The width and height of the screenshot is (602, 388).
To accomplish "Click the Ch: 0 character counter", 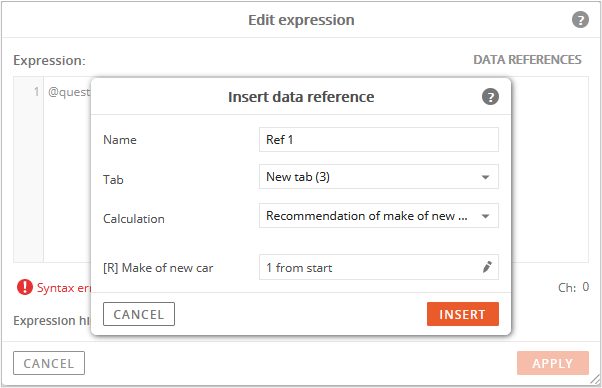I will pyautogui.click(x=573, y=287).
